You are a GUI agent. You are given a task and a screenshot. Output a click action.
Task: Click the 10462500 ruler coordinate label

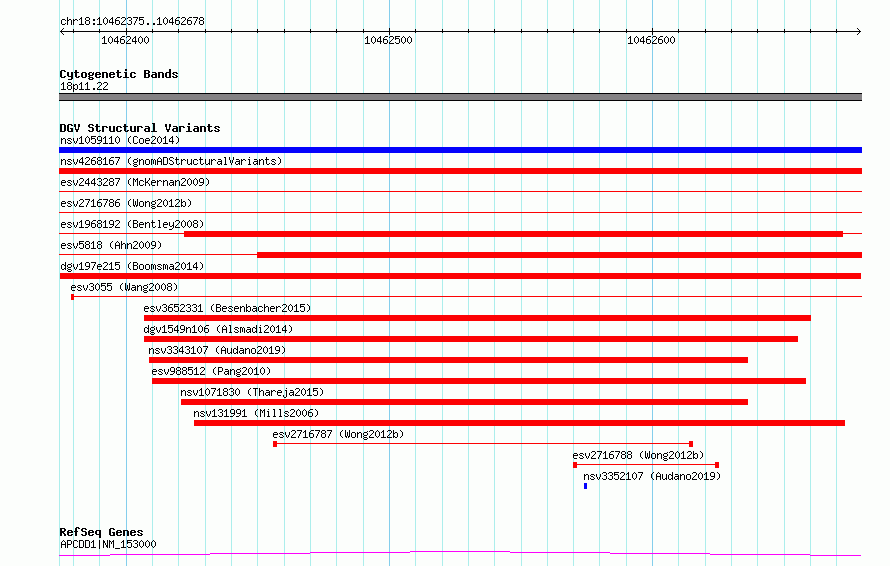pyautogui.click(x=388, y=40)
